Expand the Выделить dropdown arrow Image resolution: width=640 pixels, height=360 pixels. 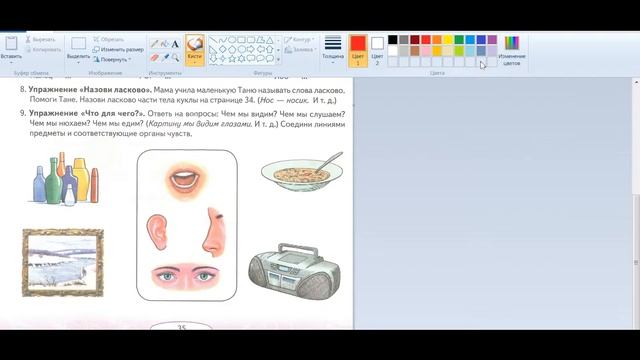point(78,62)
